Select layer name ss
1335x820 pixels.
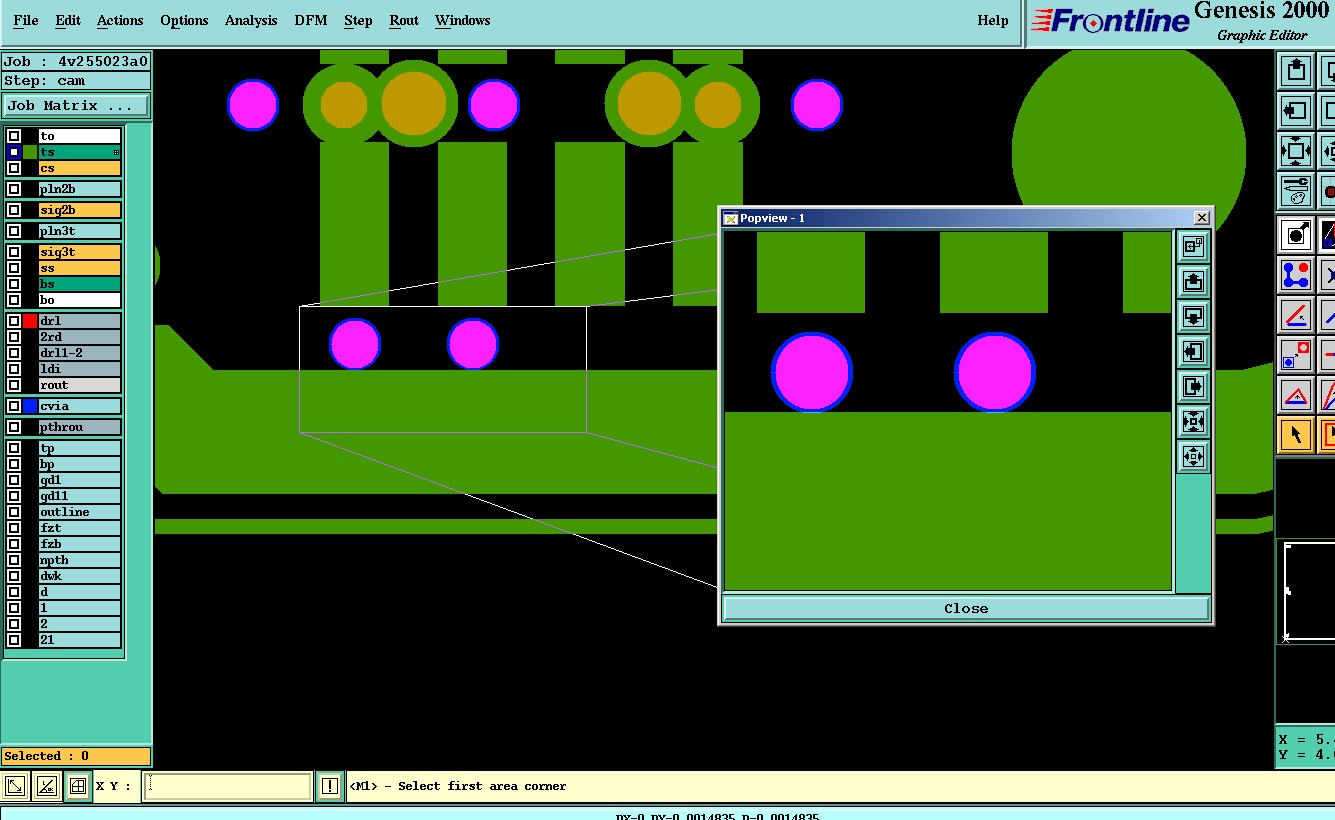(80, 268)
